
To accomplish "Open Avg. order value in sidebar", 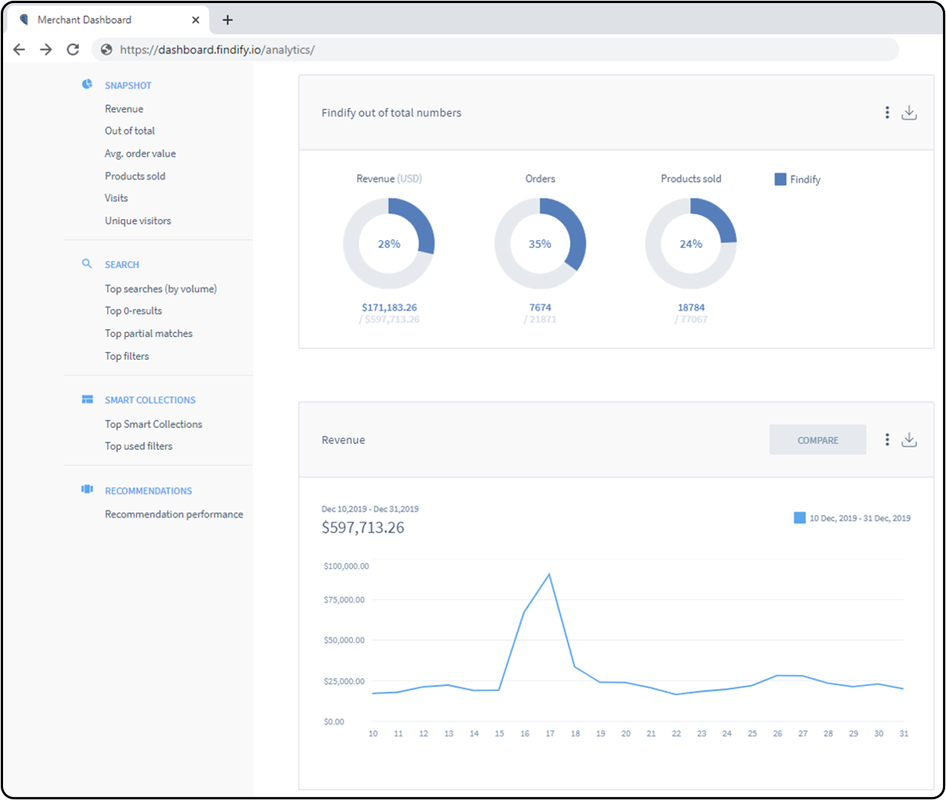I will pyautogui.click(x=140, y=153).
